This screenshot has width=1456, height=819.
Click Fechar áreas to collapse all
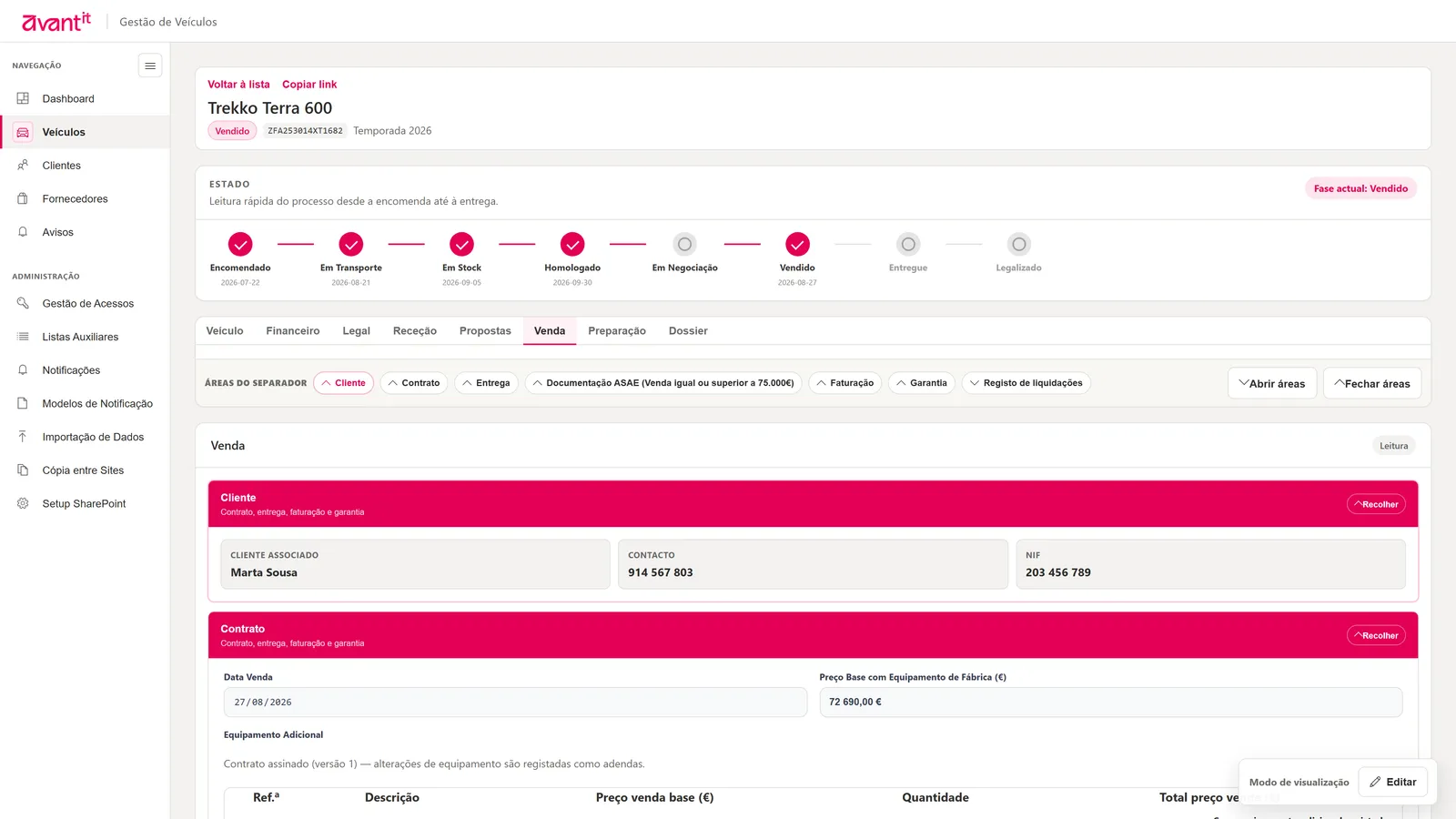pos(1372,383)
